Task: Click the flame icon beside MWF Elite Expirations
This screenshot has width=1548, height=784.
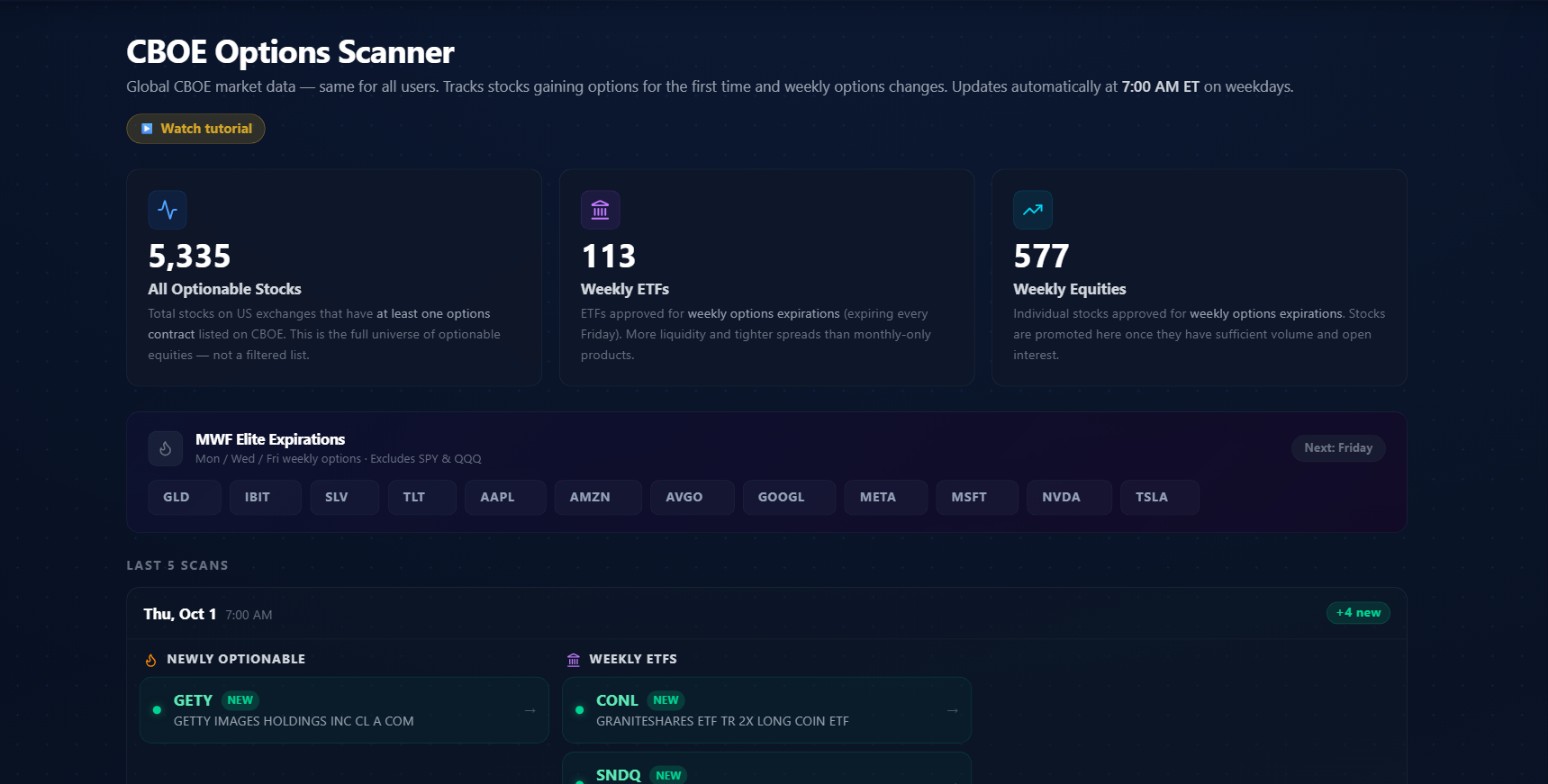Action: [165, 449]
